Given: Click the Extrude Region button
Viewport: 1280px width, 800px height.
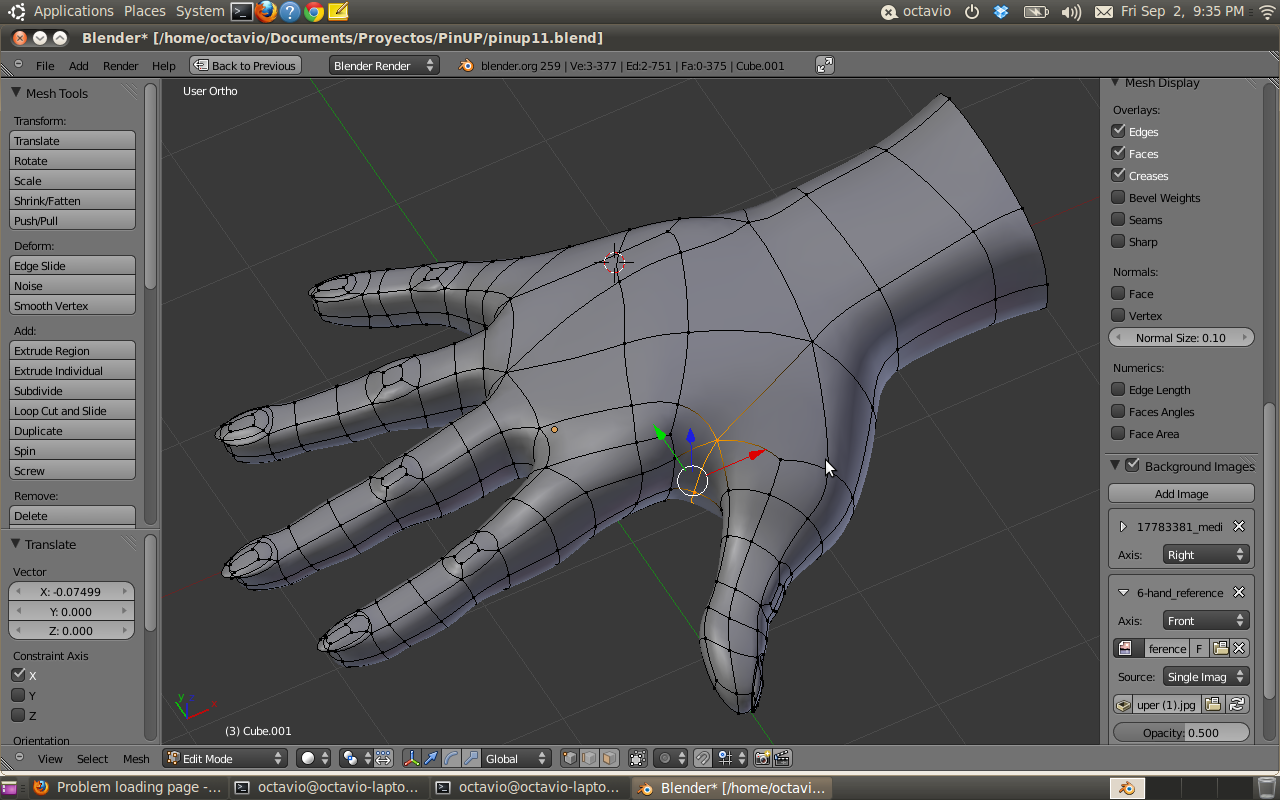Looking at the screenshot, I should (x=72, y=351).
